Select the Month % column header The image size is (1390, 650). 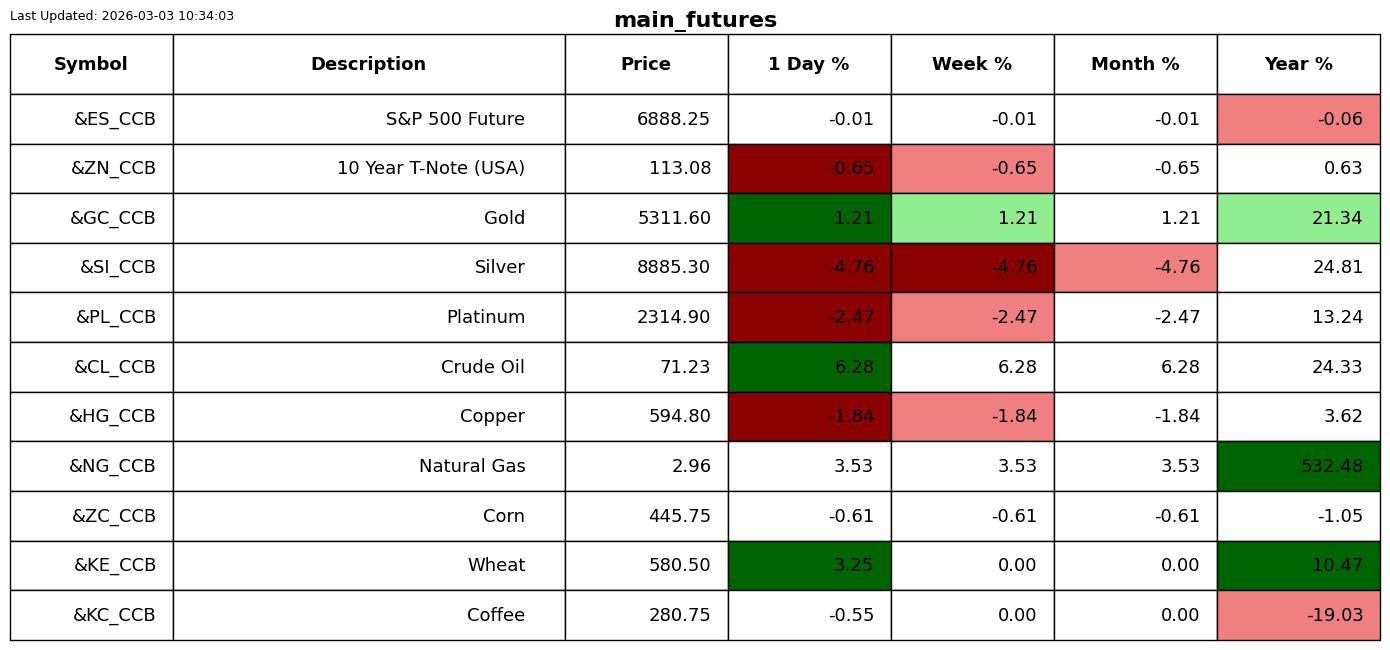(1135, 65)
